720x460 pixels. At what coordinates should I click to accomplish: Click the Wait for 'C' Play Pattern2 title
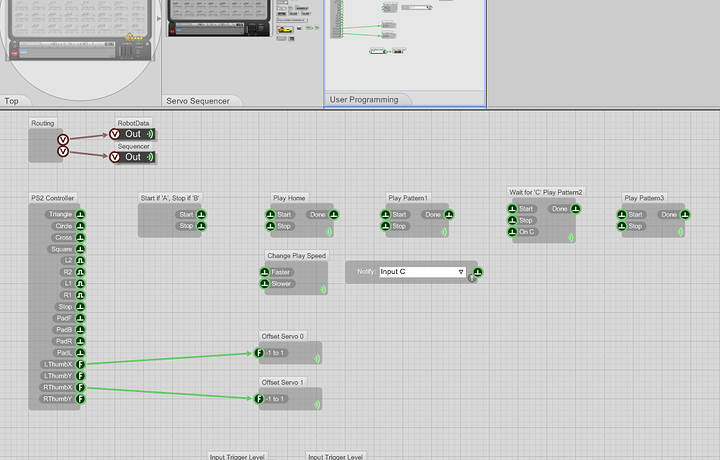[x=546, y=192]
